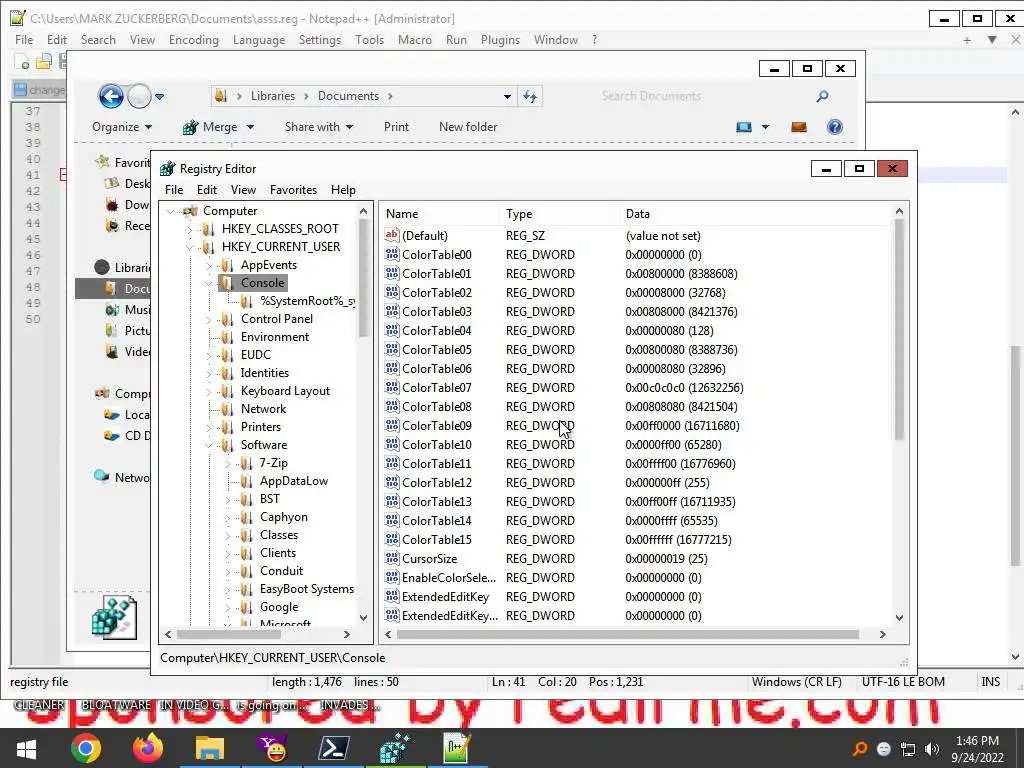This screenshot has height=768, width=1024.
Task: Open the Registry Editor Edit menu
Action: click(x=206, y=189)
